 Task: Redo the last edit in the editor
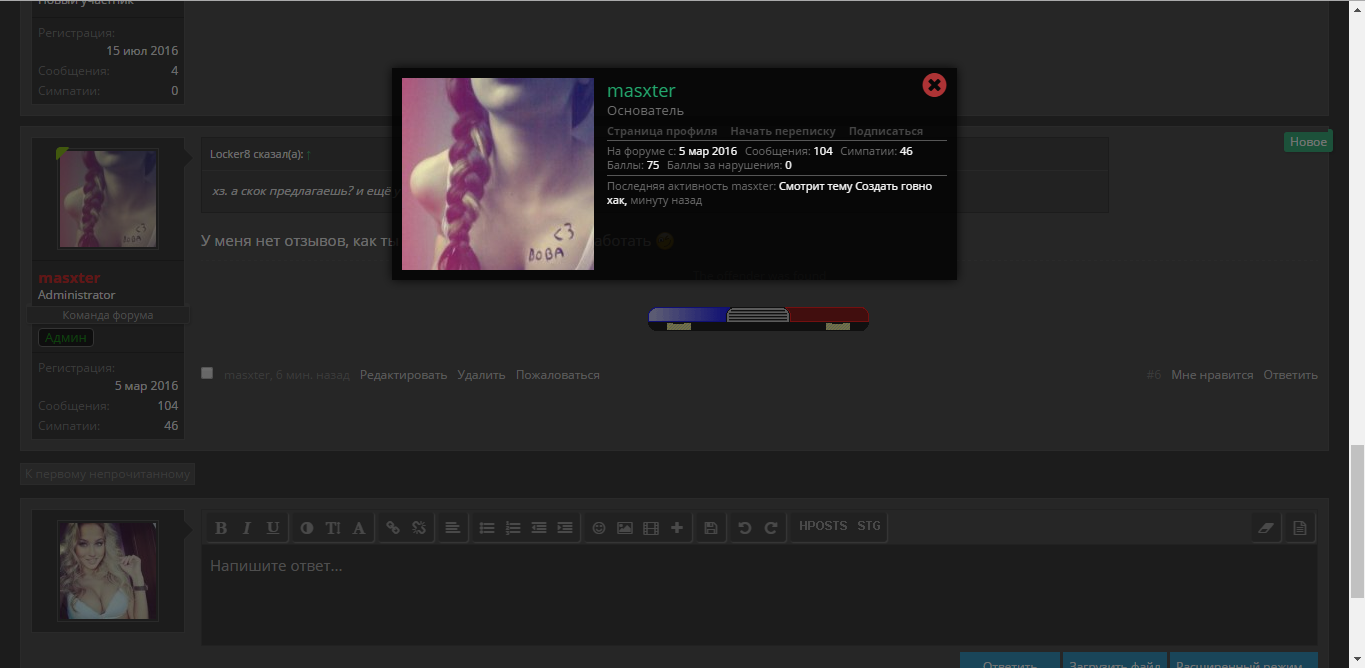tap(771, 528)
